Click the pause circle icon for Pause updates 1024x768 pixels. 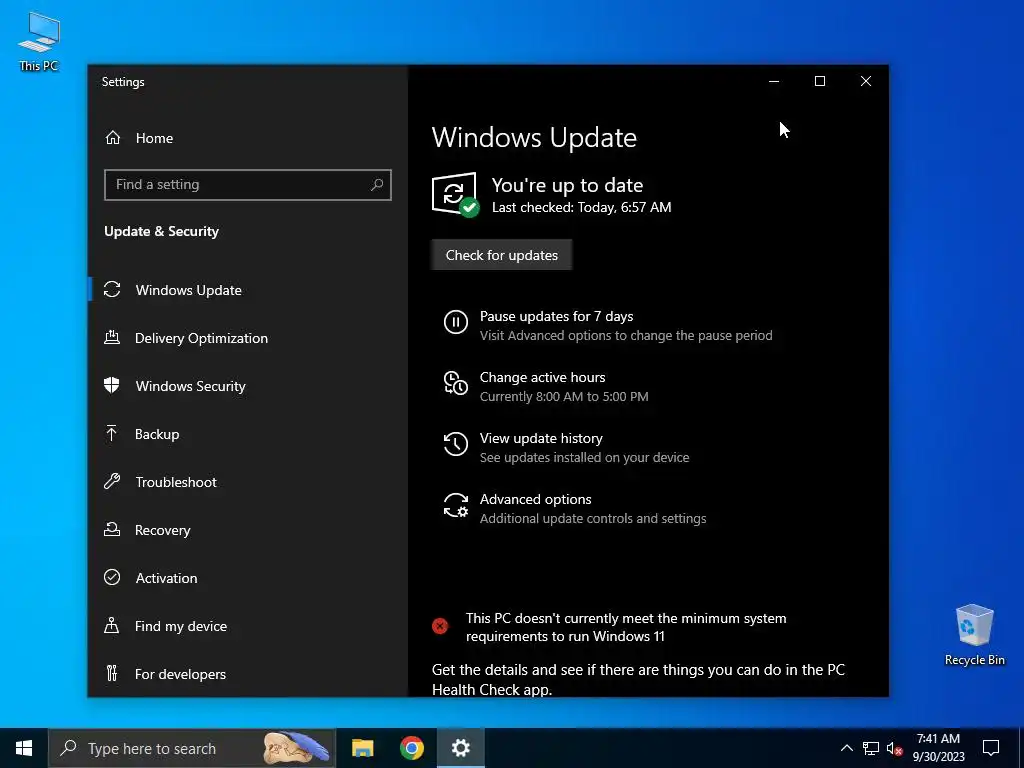[456, 322]
